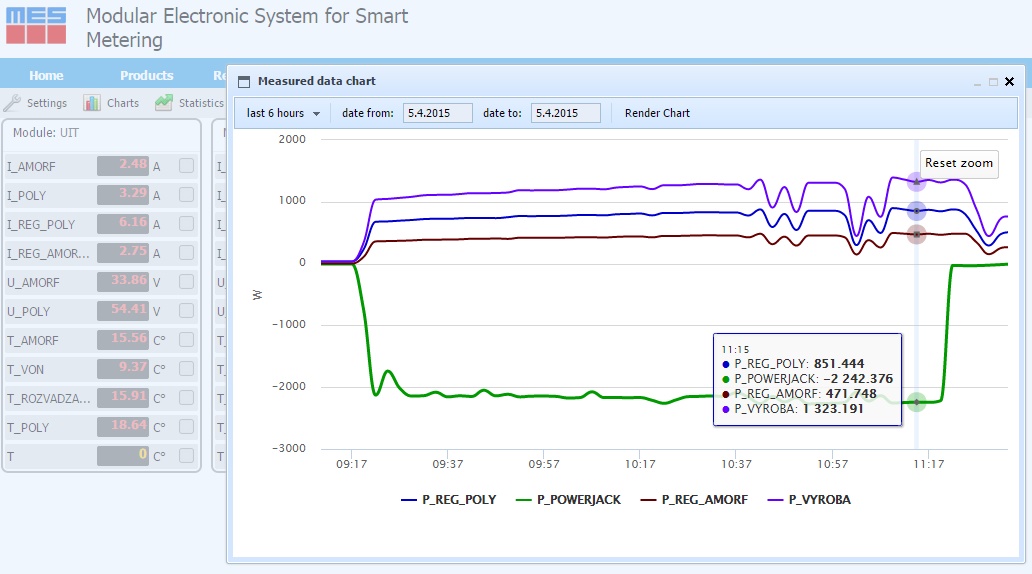This screenshot has height=574, width=1032.
Task: Open Charts via the bar chart icon
Action: 92,103
